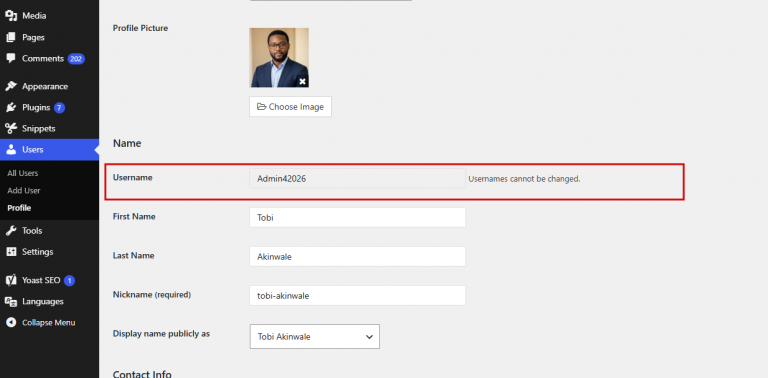Screen dimensions: 768x378
Task: Click the profile picture thumbnail
Action: point(279,57)
